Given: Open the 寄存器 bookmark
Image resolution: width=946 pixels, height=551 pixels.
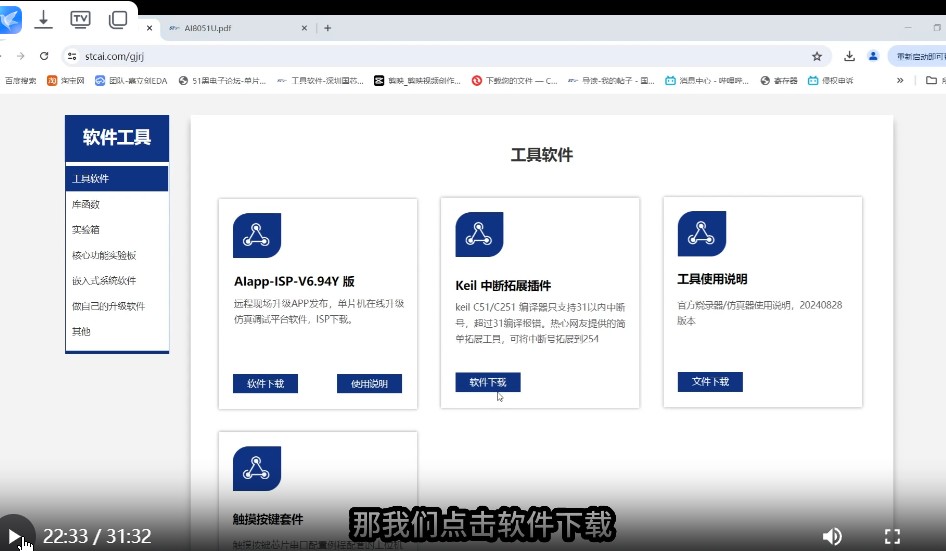Looking at the screenshot, I should 779,80.
